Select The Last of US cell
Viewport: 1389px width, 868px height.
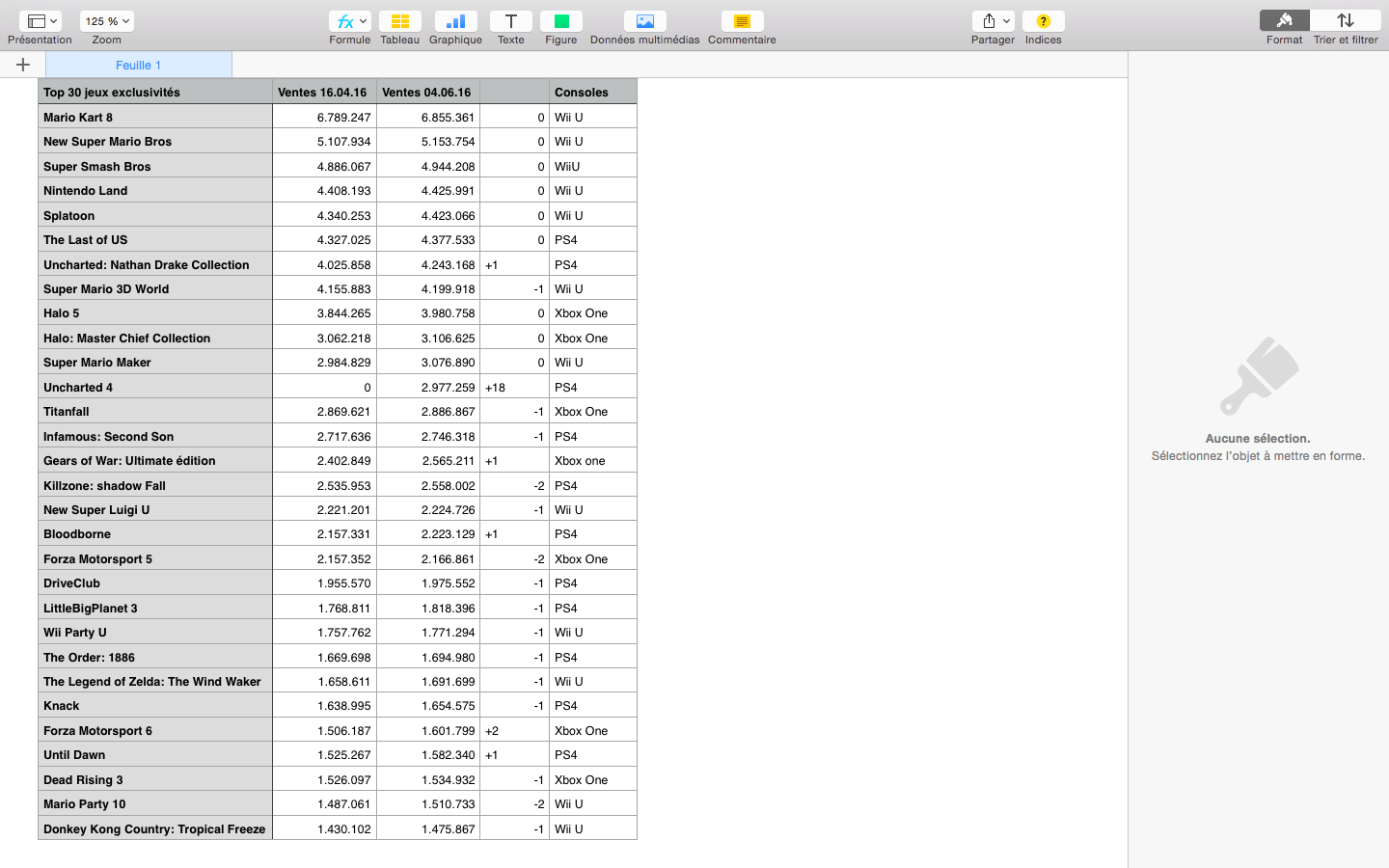[155, 239]
